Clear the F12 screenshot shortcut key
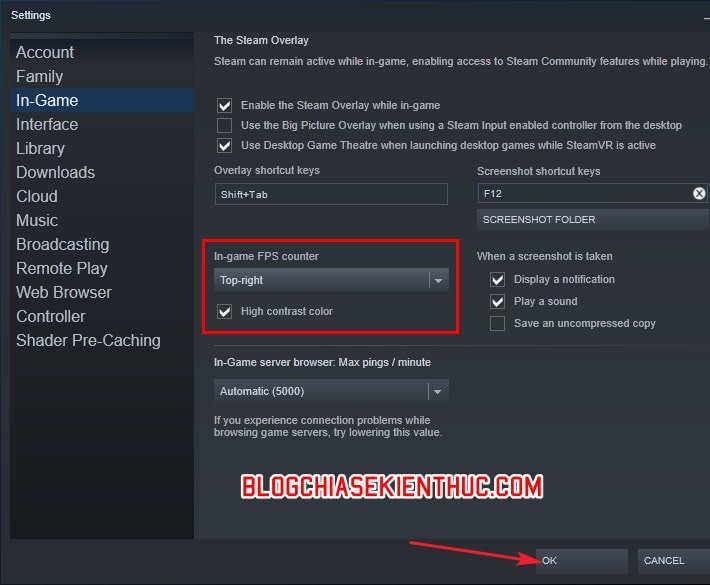 699,194
